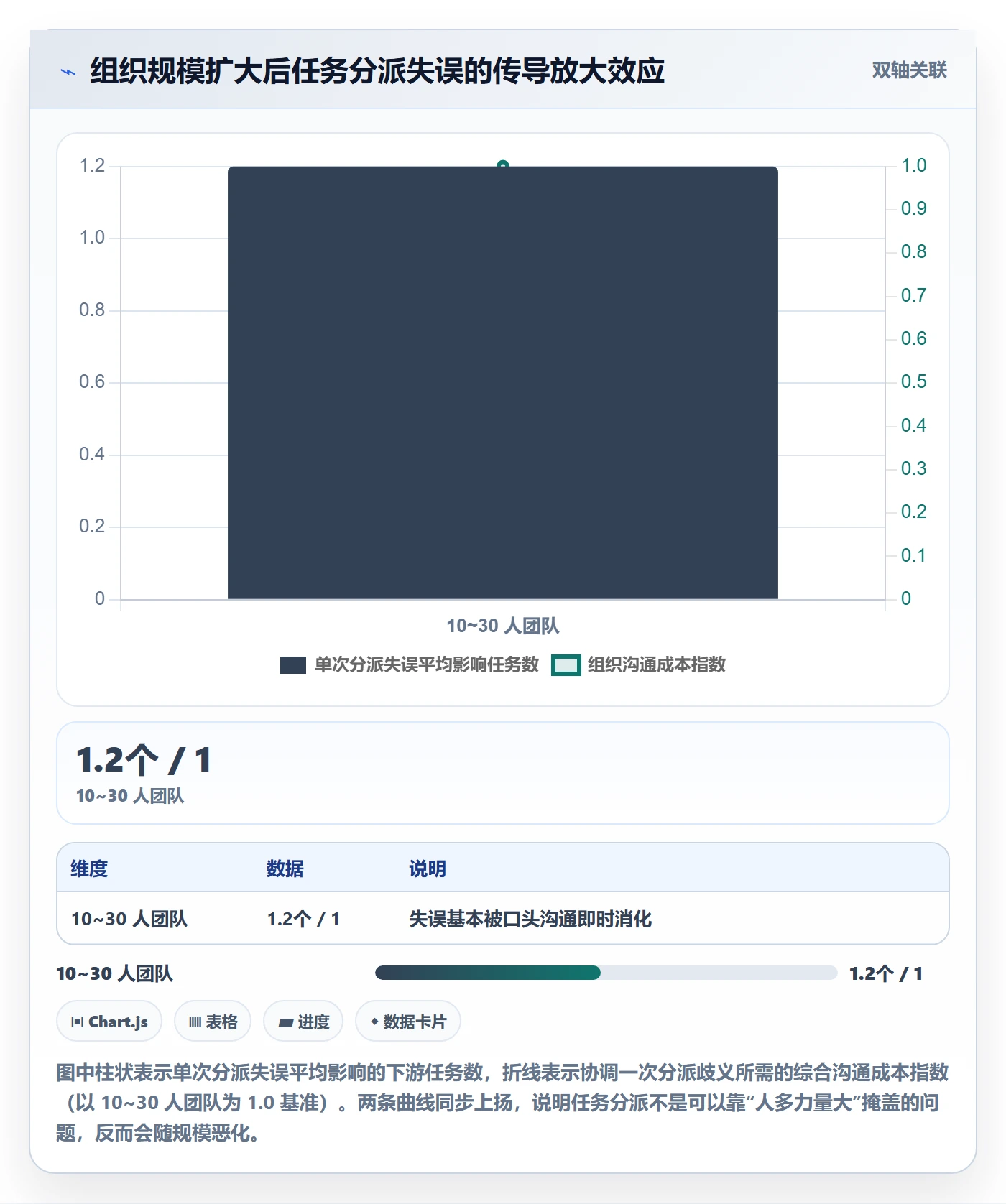Click the right axis 1.0 tick label
The height and width of the screenshot is (1204, 1006).
point(914,165)
